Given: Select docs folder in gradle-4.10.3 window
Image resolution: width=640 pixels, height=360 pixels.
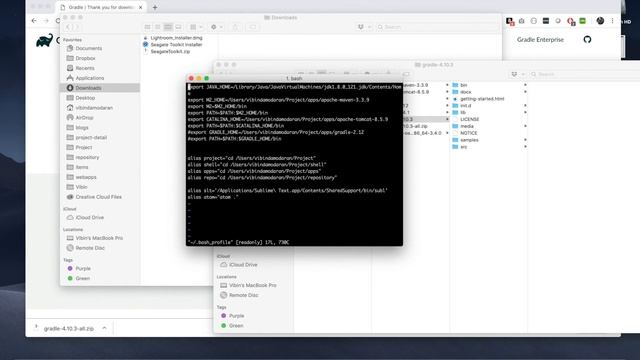Looking at the screenshot, I should point(462,92).
